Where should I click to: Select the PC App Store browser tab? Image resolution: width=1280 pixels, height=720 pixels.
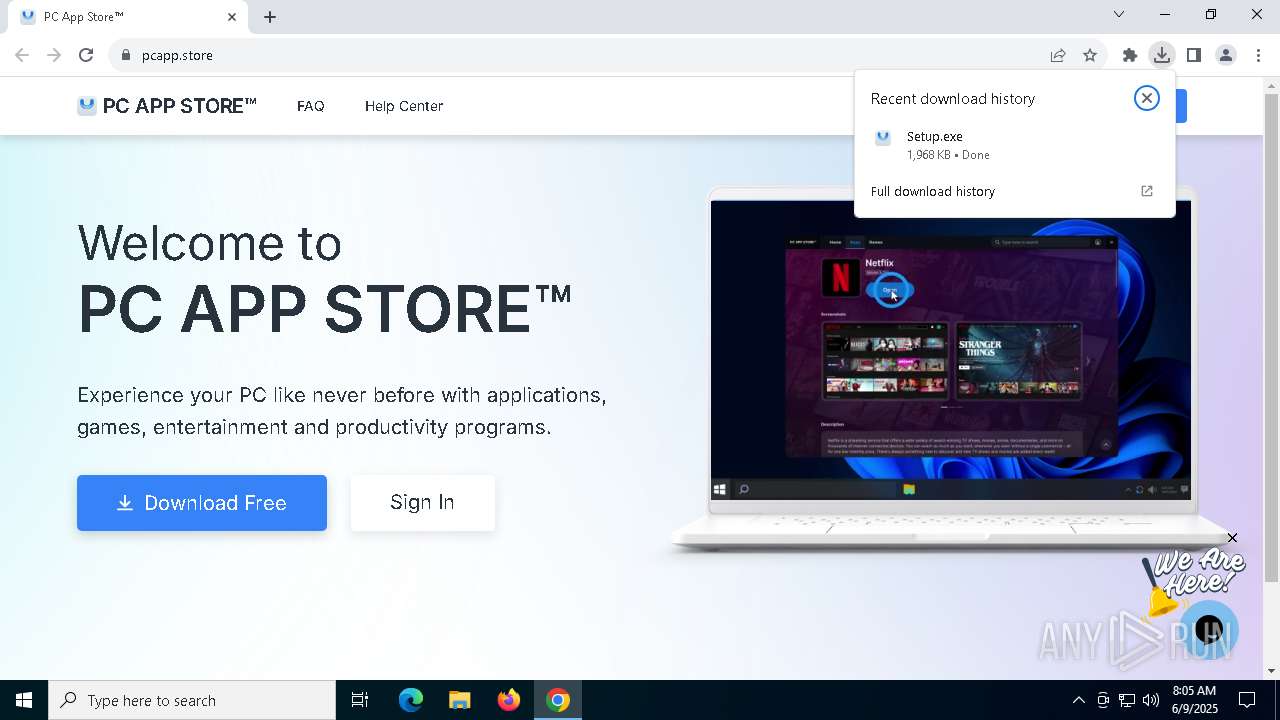click(128, 17)
